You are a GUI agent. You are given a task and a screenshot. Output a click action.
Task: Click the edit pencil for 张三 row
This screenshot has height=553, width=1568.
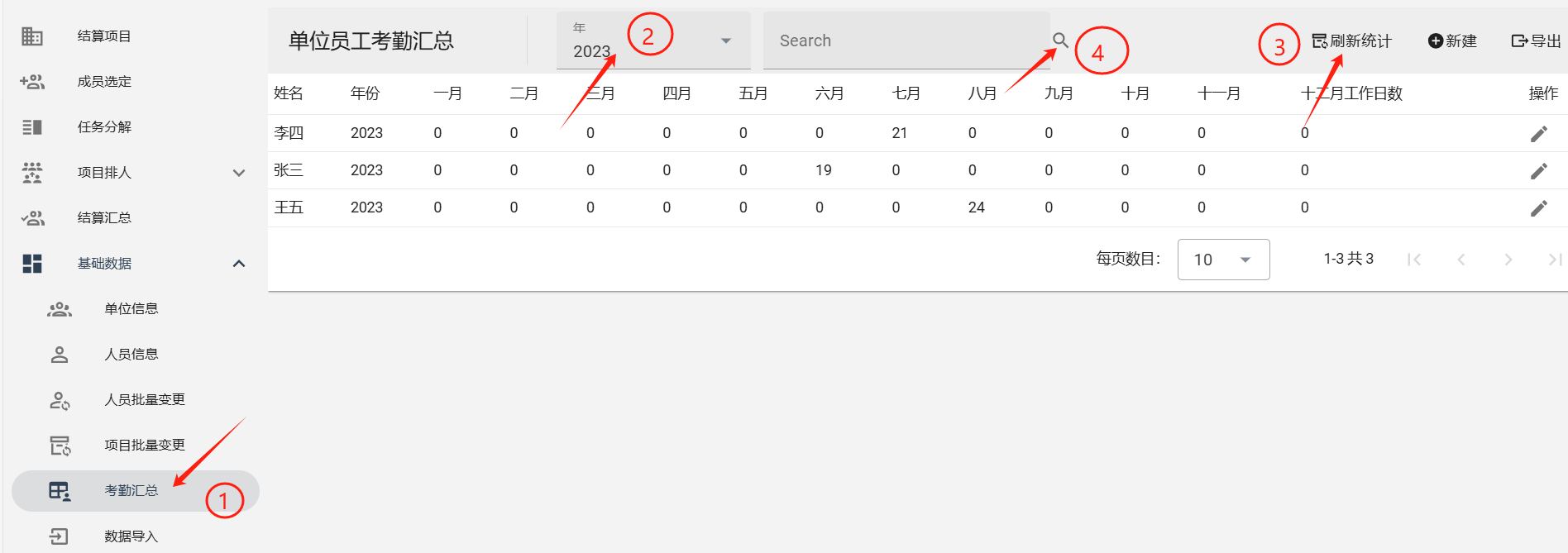[x=1538, y=171]
